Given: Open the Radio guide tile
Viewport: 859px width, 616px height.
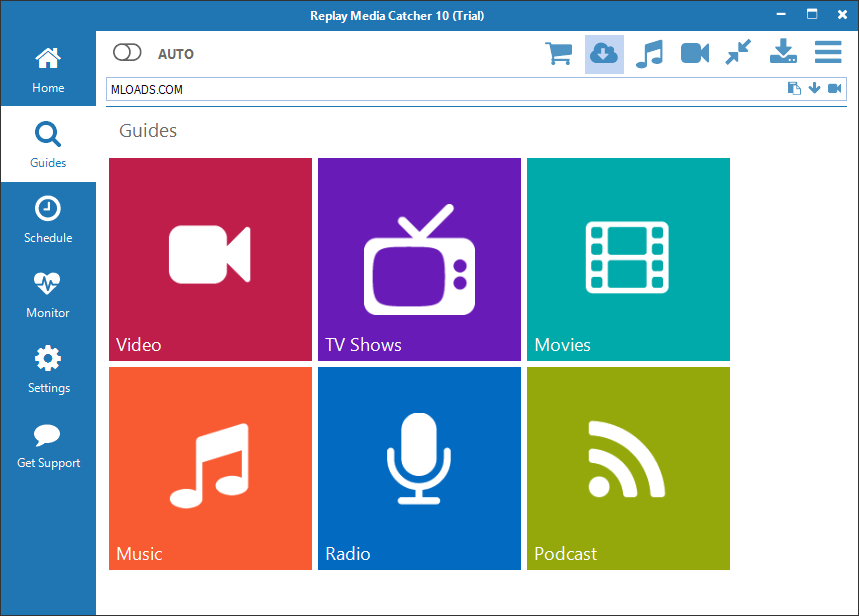Looking at the screenshot, I should [x=419, y=468].
